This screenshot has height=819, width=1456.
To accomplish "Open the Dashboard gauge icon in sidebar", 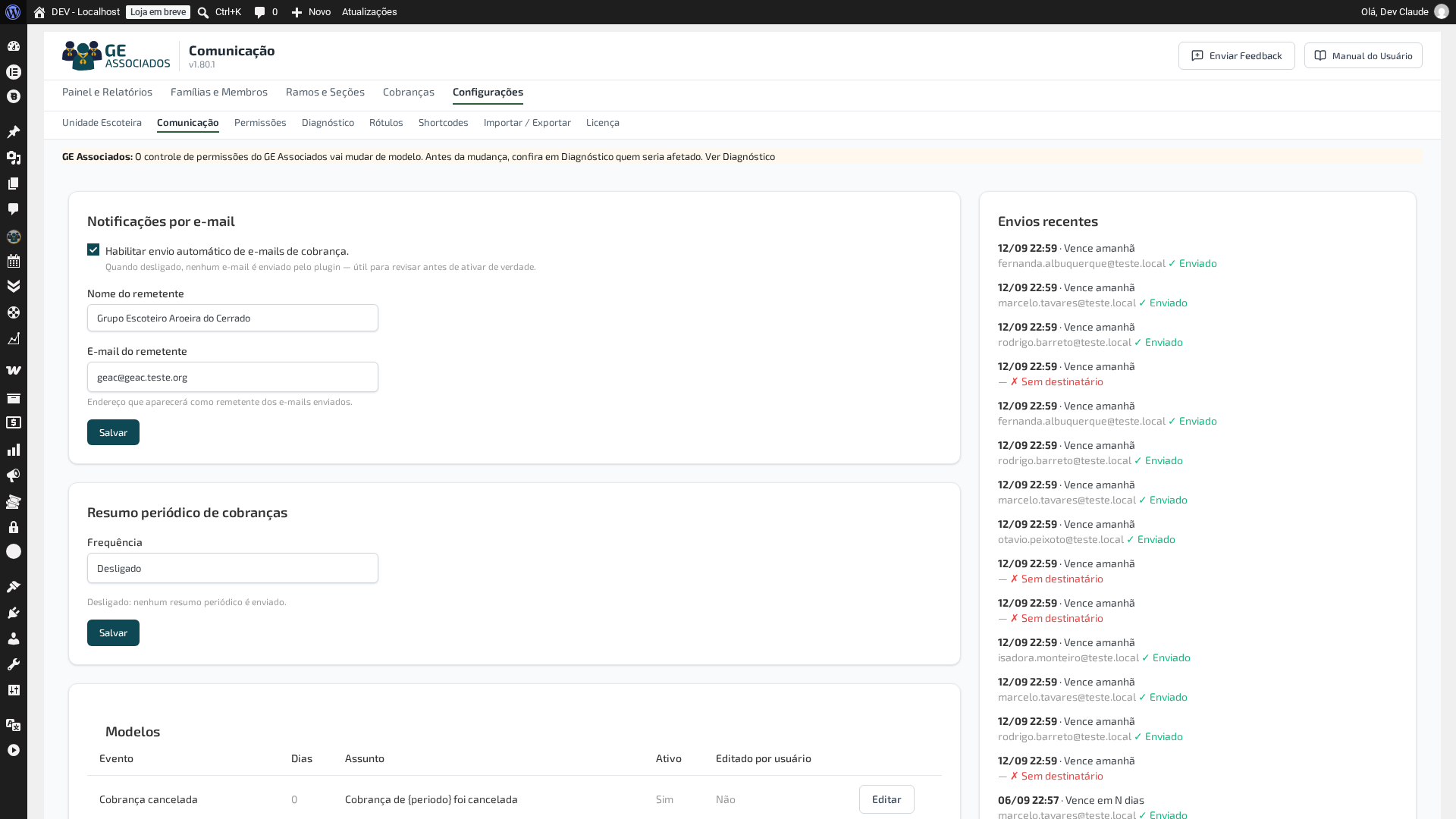I will tap(14, 46).
